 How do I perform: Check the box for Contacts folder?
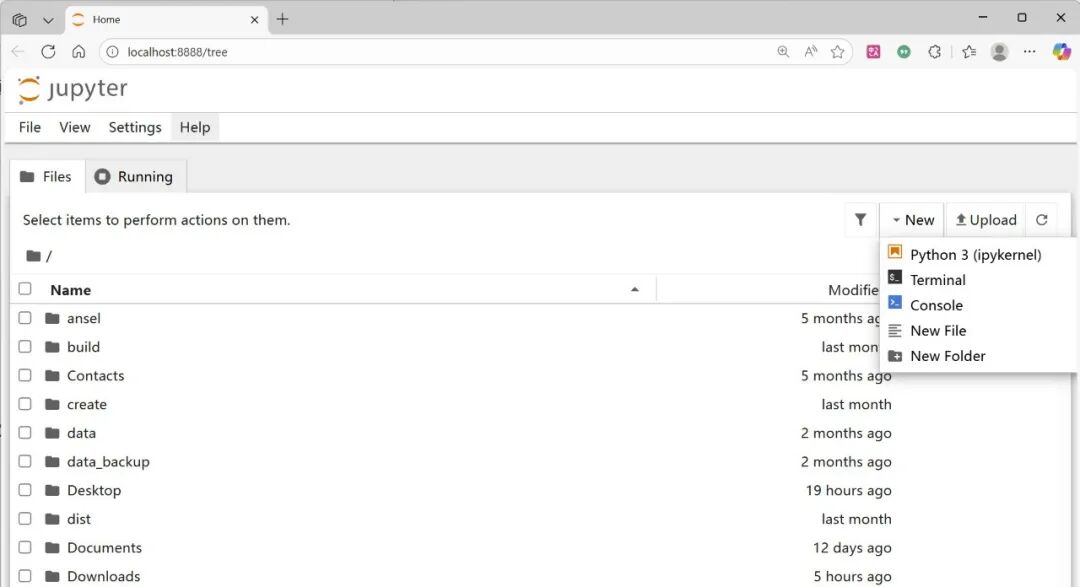coord(25,375)
